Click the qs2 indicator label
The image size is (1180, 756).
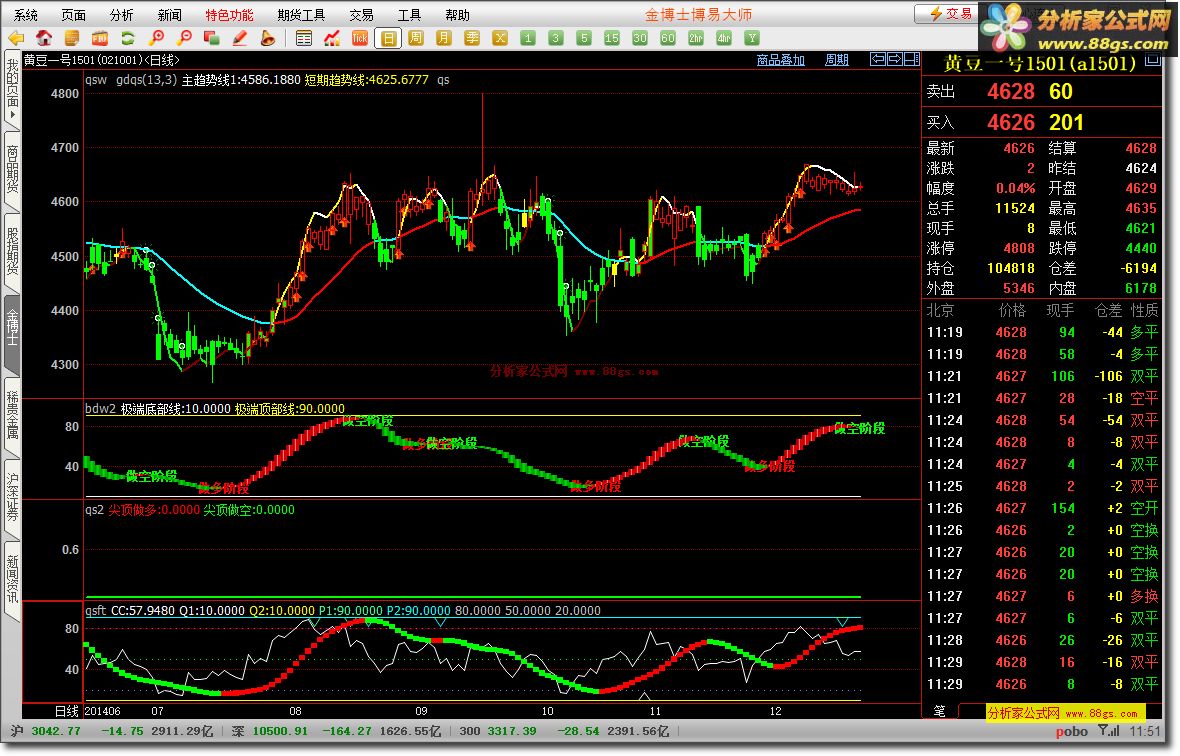94,510
